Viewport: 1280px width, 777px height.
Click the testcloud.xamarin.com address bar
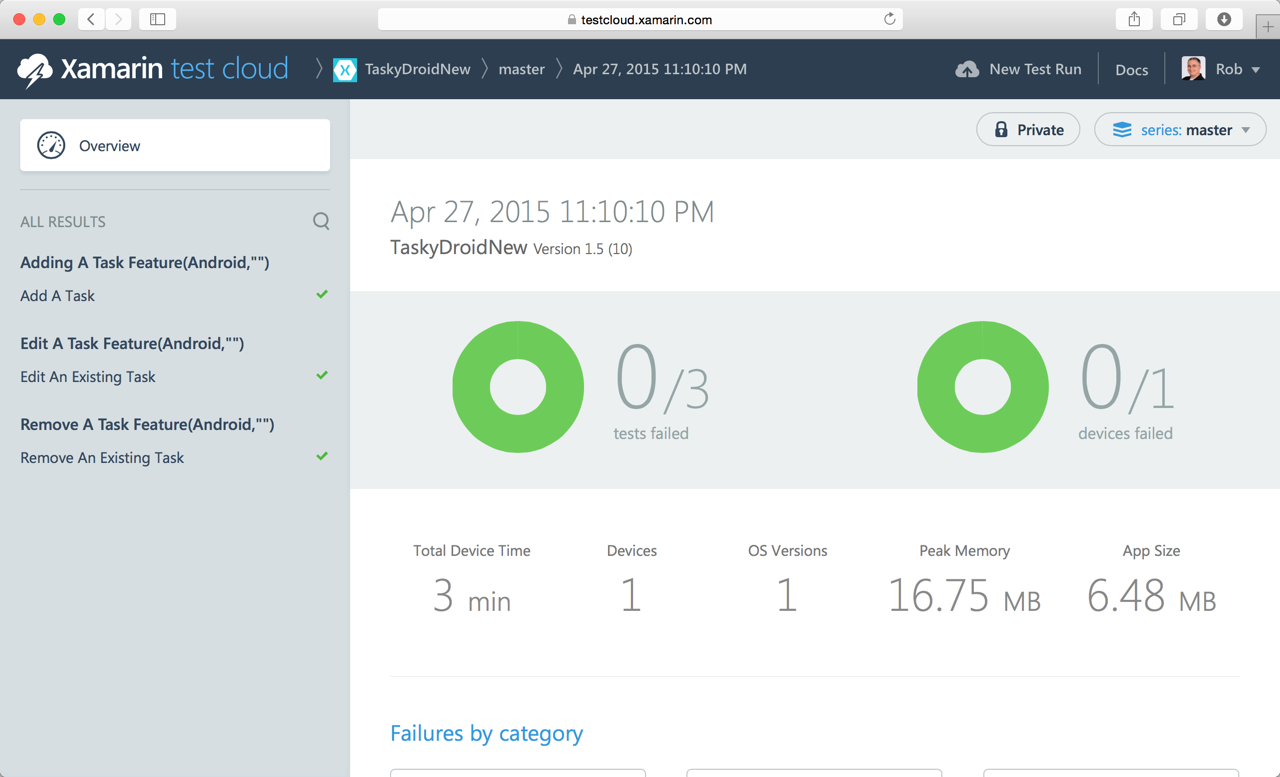click(x=640, y=19)
